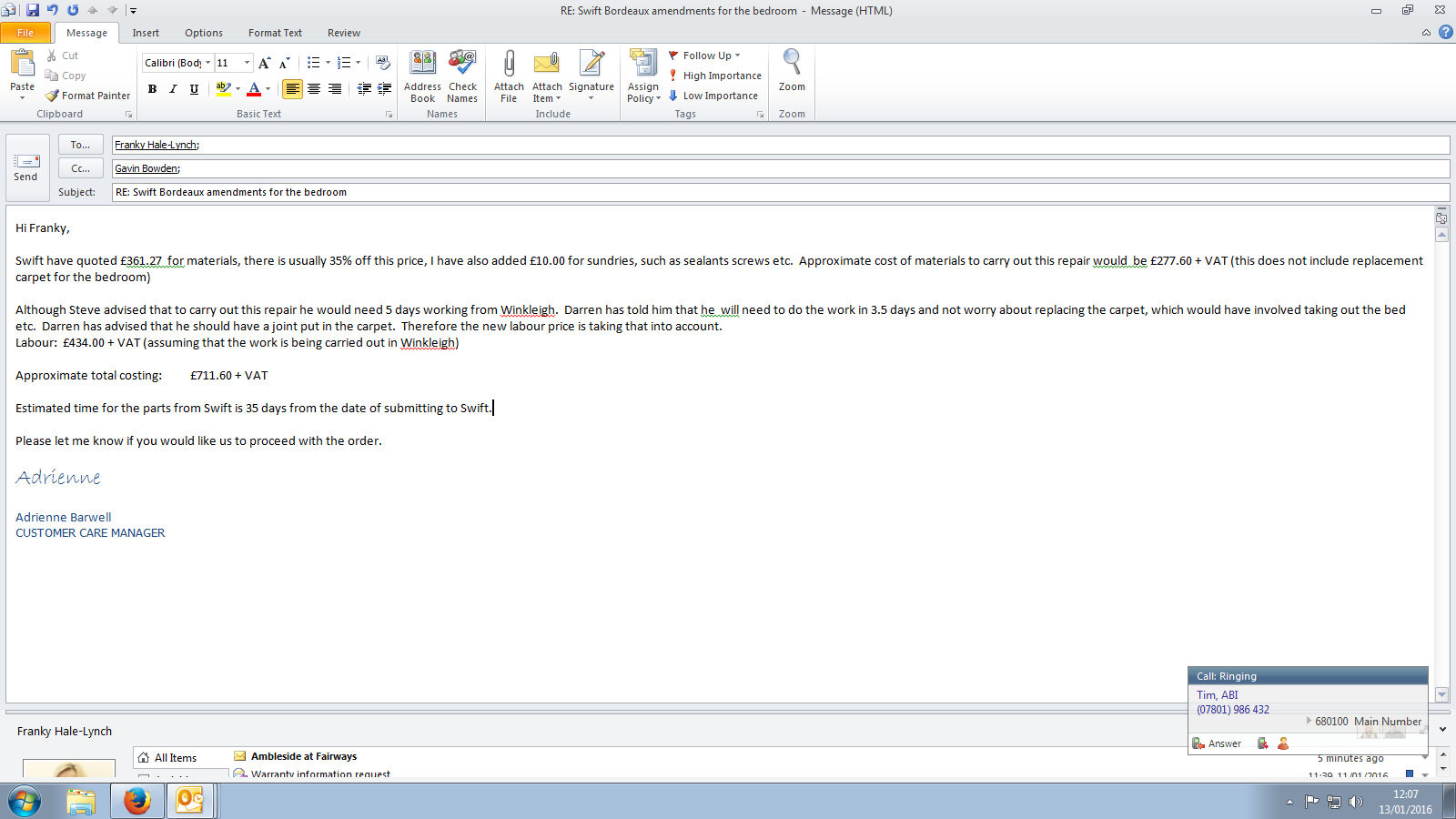The image size is (1456, 819).
Task: Open the highlight color dropdown arrow
Action: [238, 89]
